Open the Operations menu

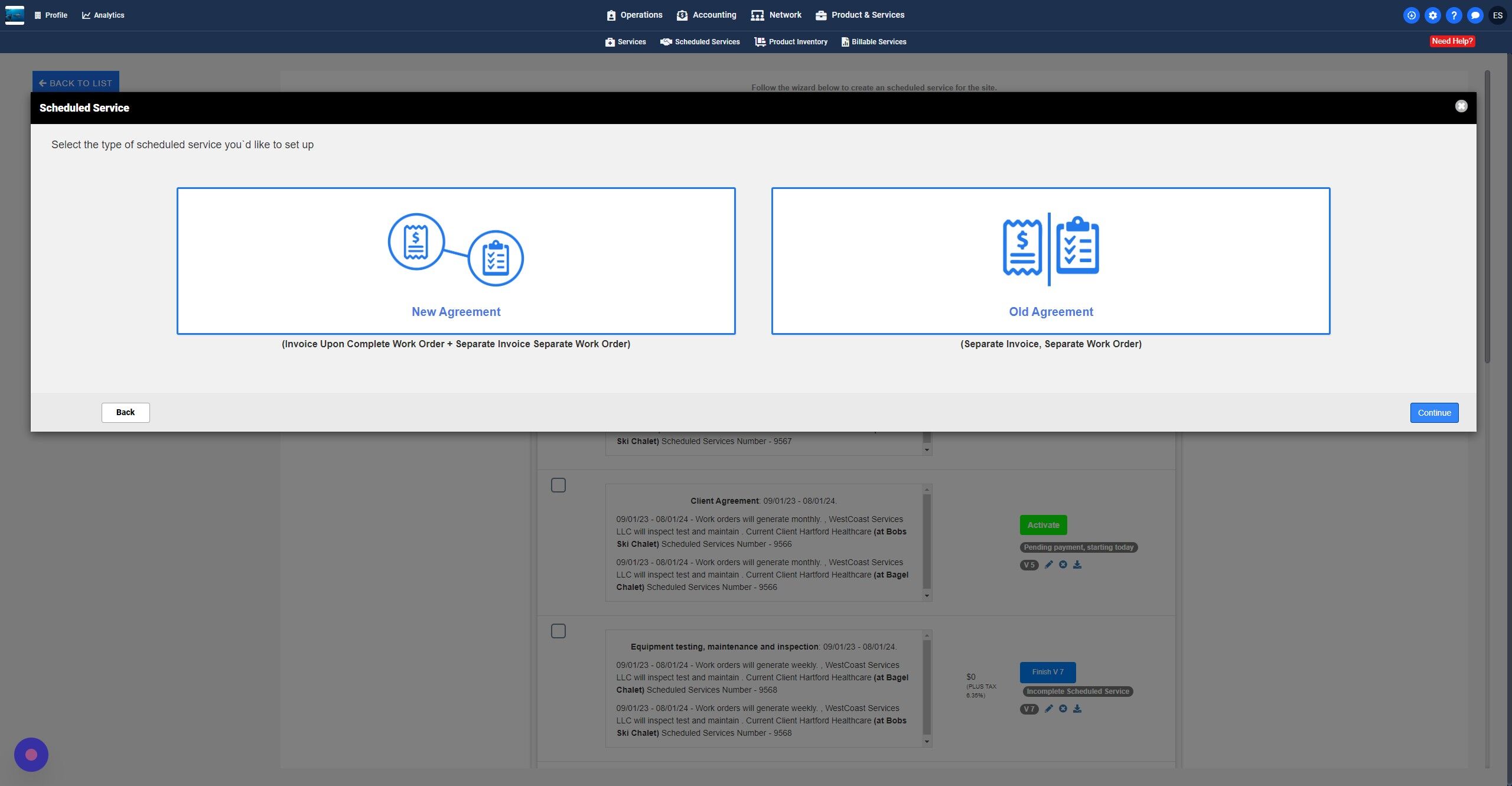pos(634,15)
